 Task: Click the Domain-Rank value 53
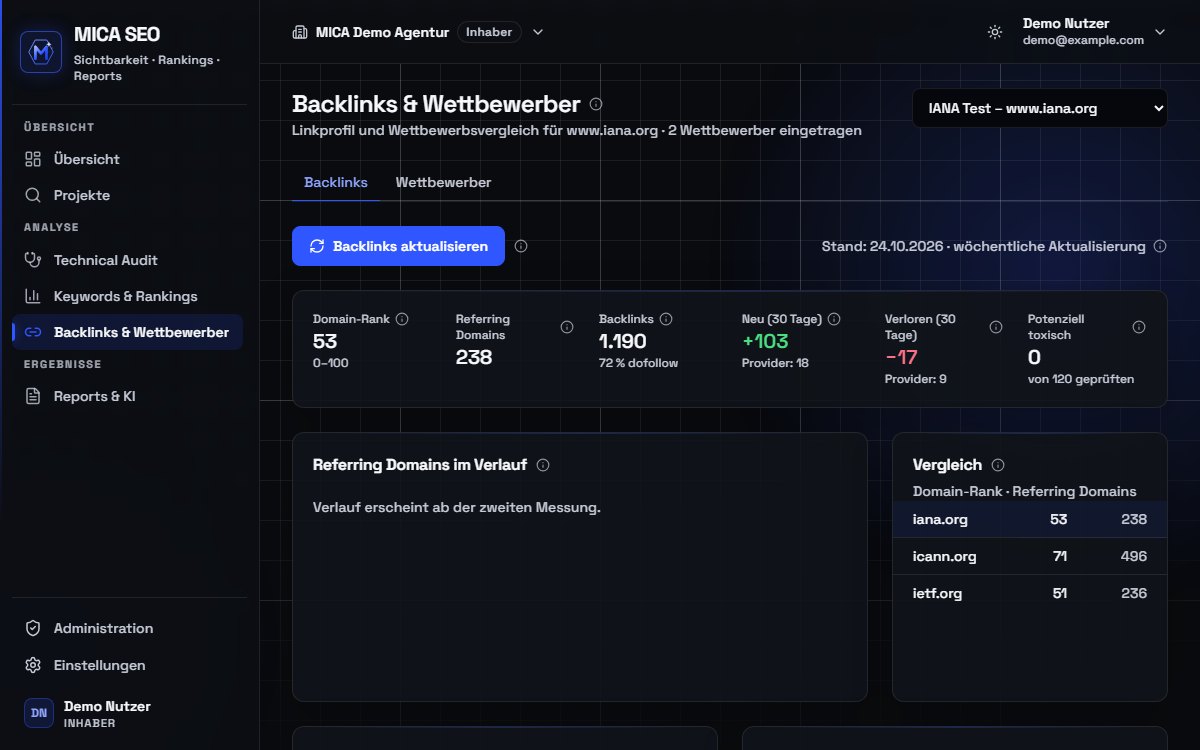pos(325,341)
